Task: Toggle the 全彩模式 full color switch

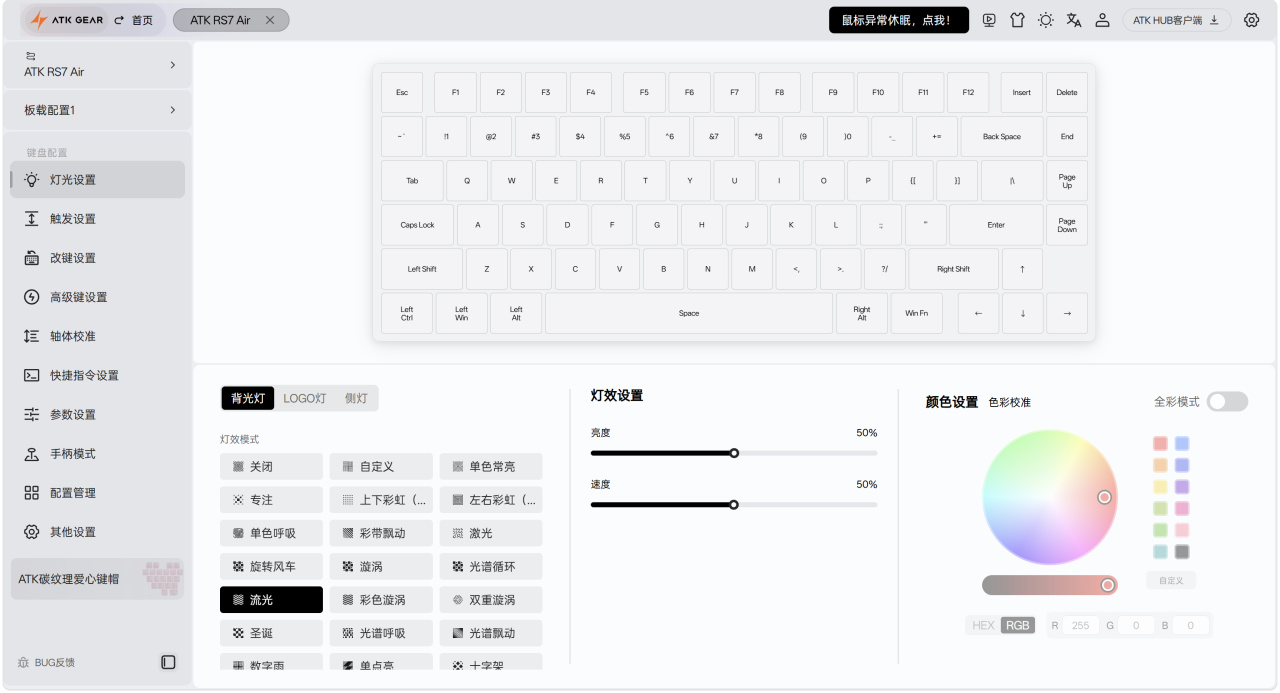Action: click(x=1227, y=401)
